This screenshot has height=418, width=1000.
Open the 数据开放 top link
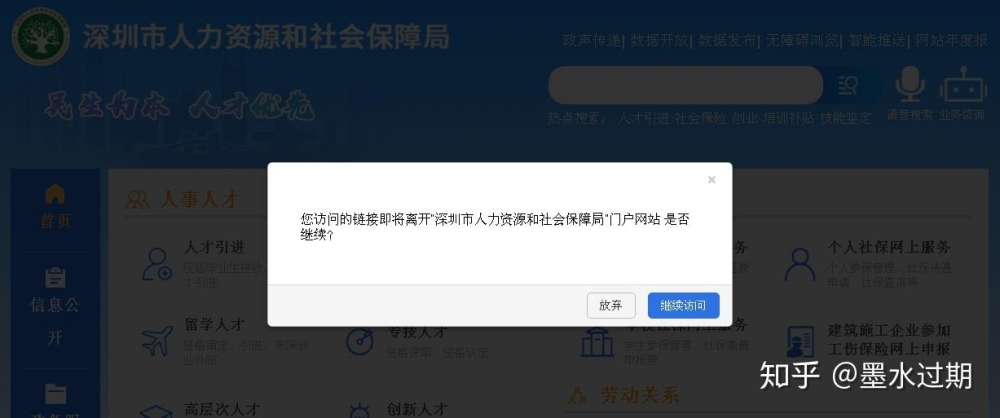(659, 41)
